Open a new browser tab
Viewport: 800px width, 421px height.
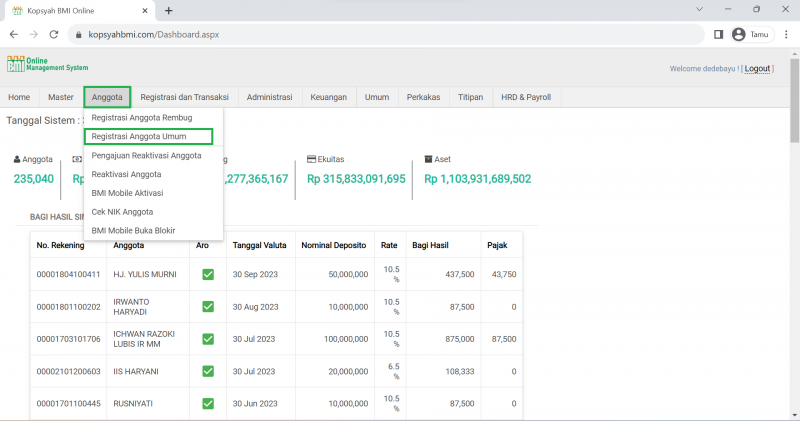click(x=168, y=10)
